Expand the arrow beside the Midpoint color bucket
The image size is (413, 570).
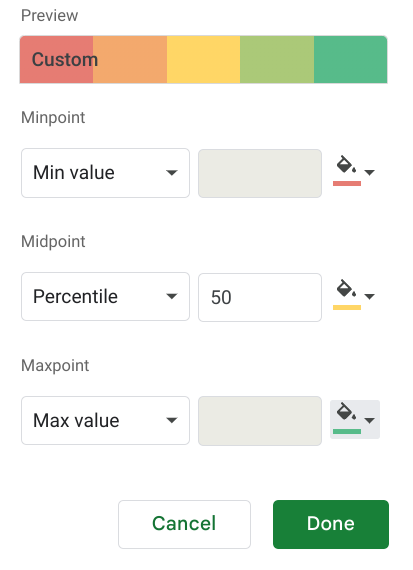[369, 297]
